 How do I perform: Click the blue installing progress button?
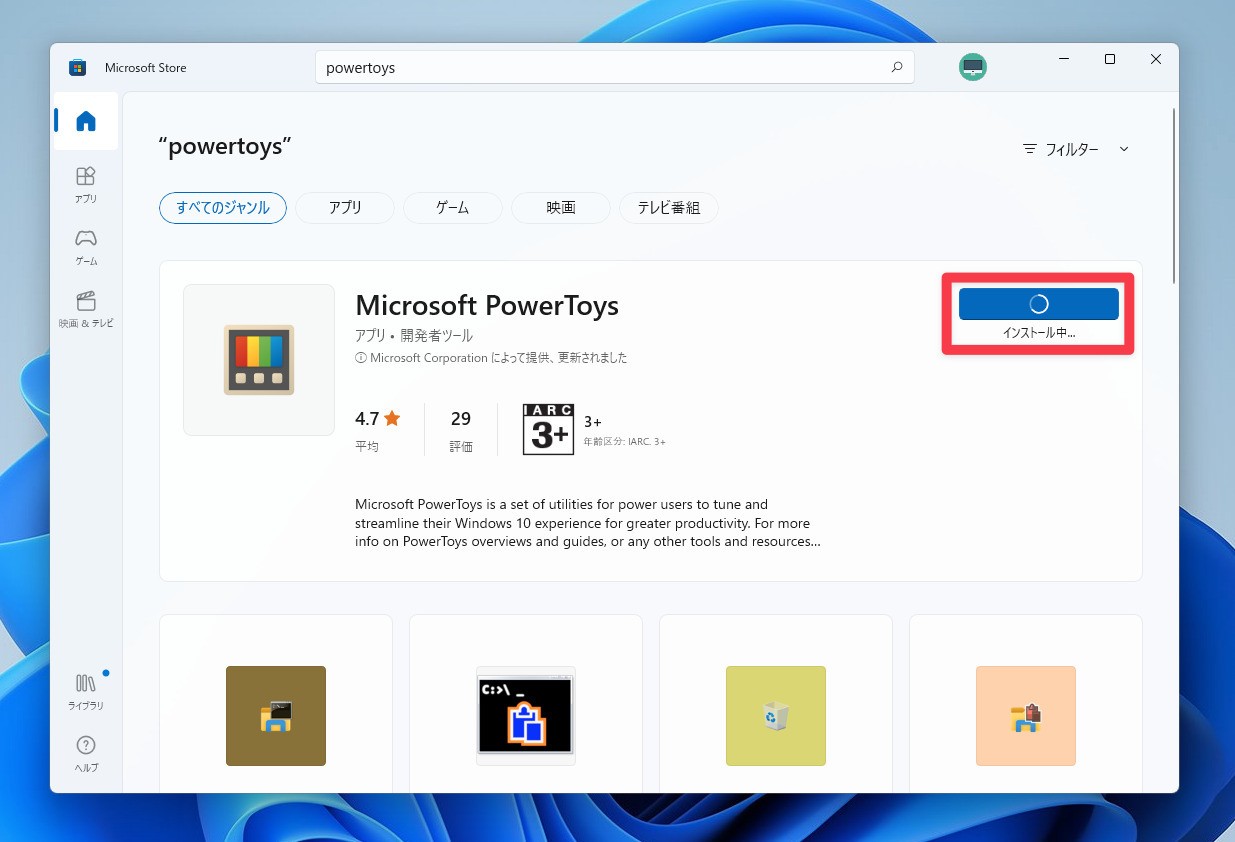(1039, 304)
